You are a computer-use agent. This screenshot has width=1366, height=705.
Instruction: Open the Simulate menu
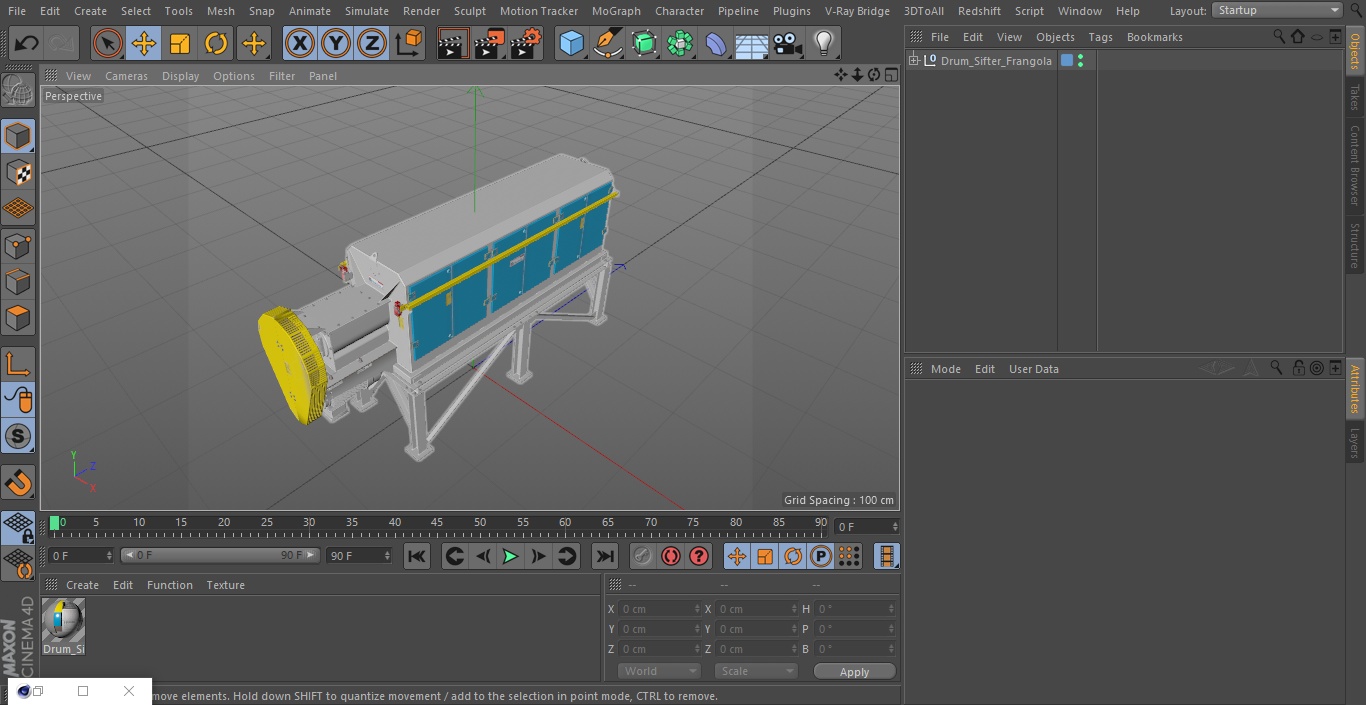(x=366, y=11)
